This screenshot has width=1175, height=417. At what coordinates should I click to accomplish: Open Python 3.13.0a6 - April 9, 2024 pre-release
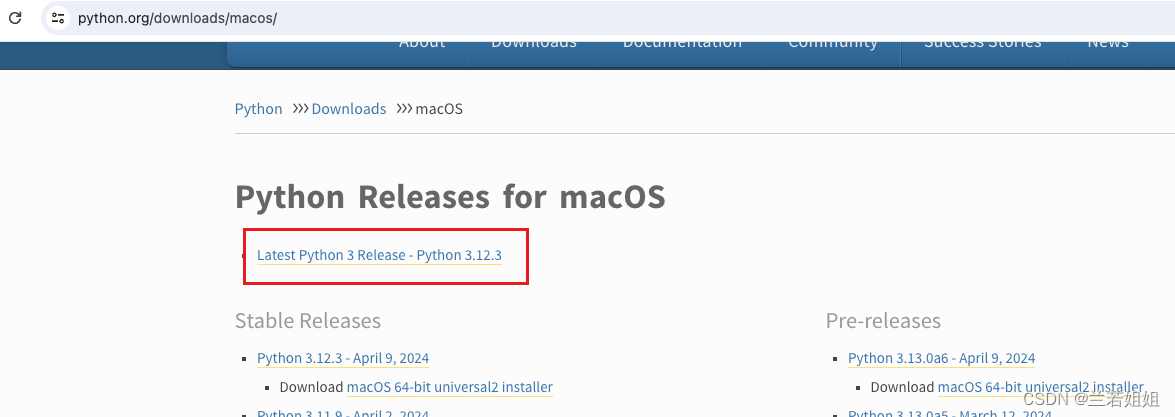point(941,358)
